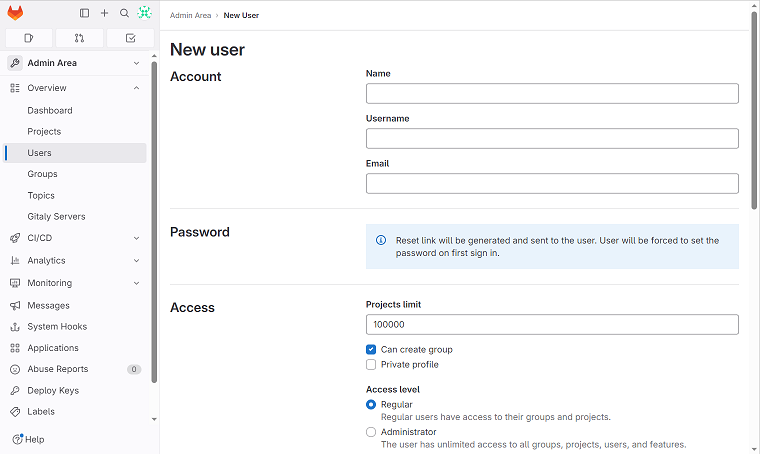Click the GitLab logo icon

coord(15,13)
